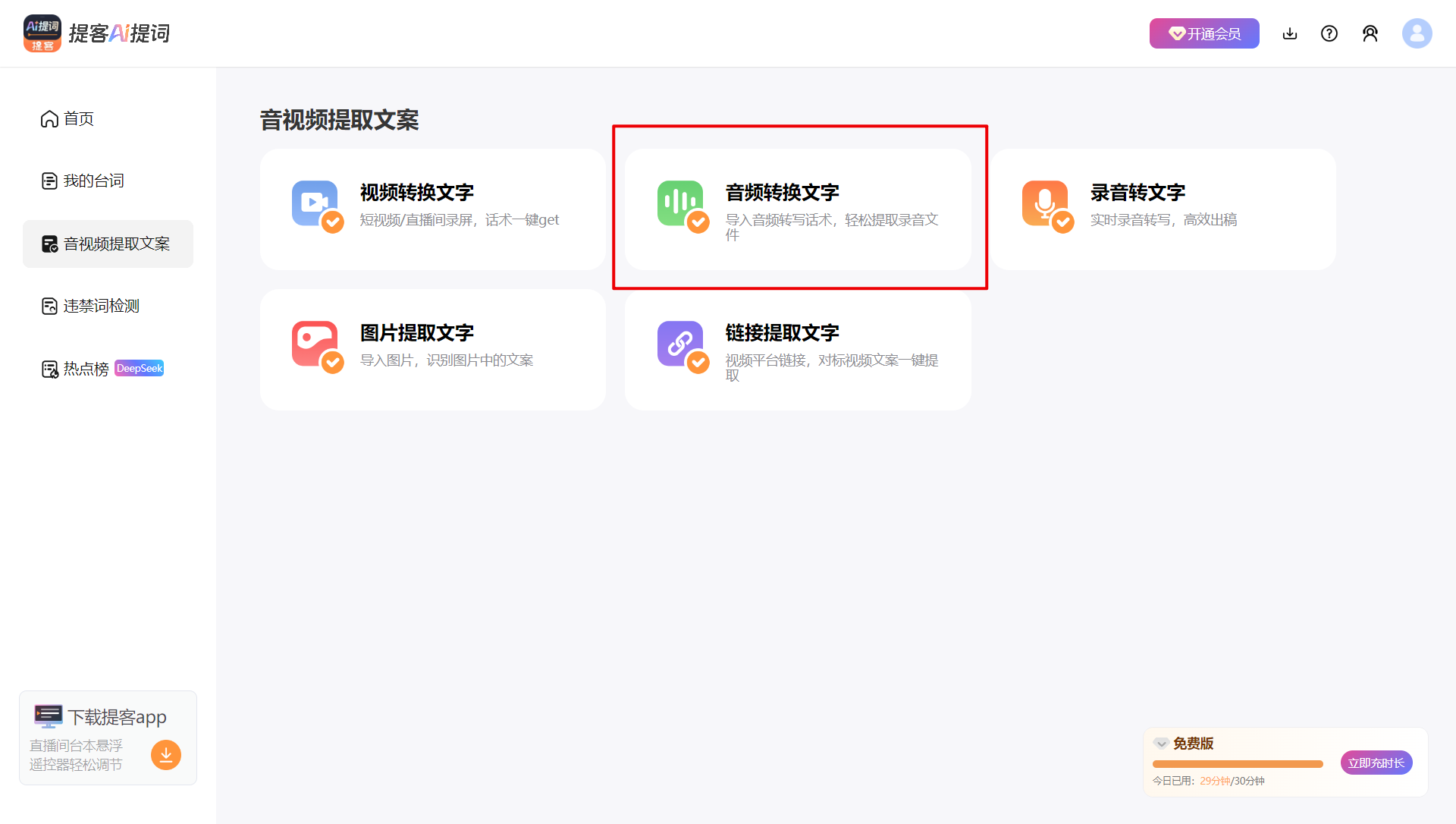Open 热点榜 sidebar item

coord(108,369)
